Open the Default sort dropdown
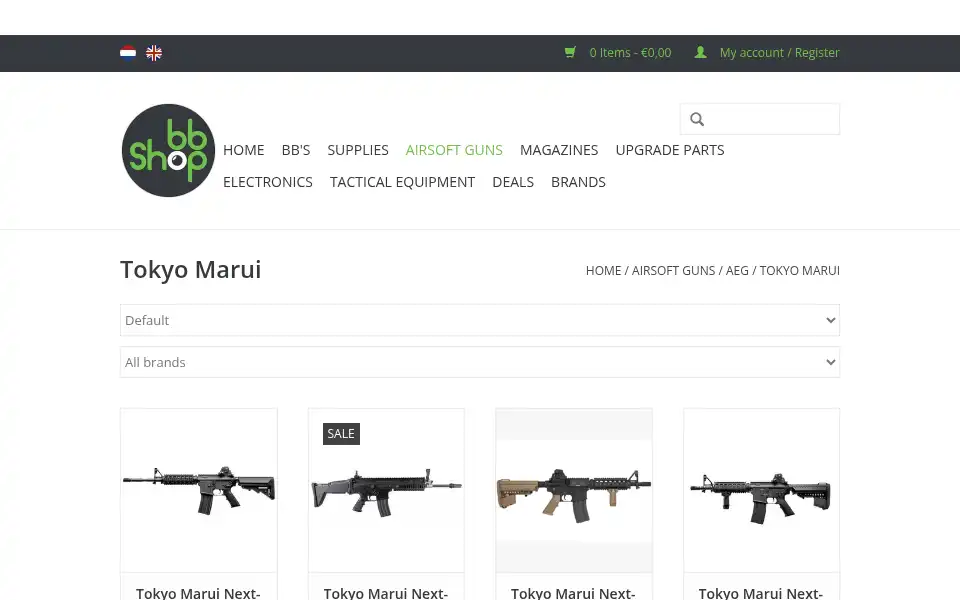 pos(480,320)
